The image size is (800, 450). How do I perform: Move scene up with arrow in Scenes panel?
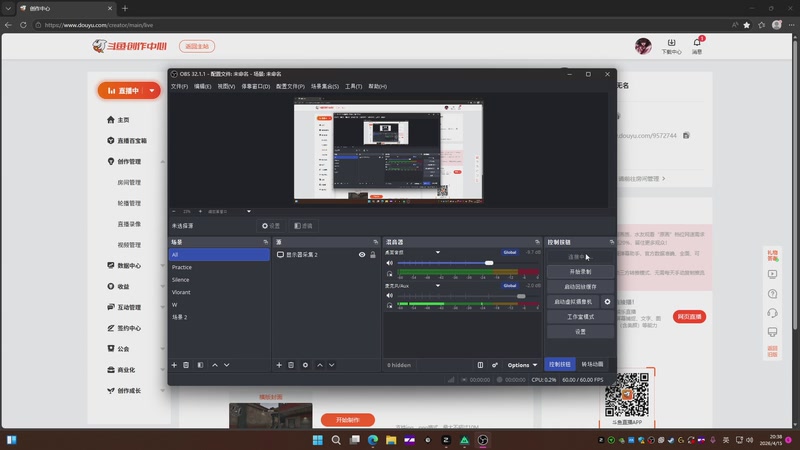[x=215, y=365]
